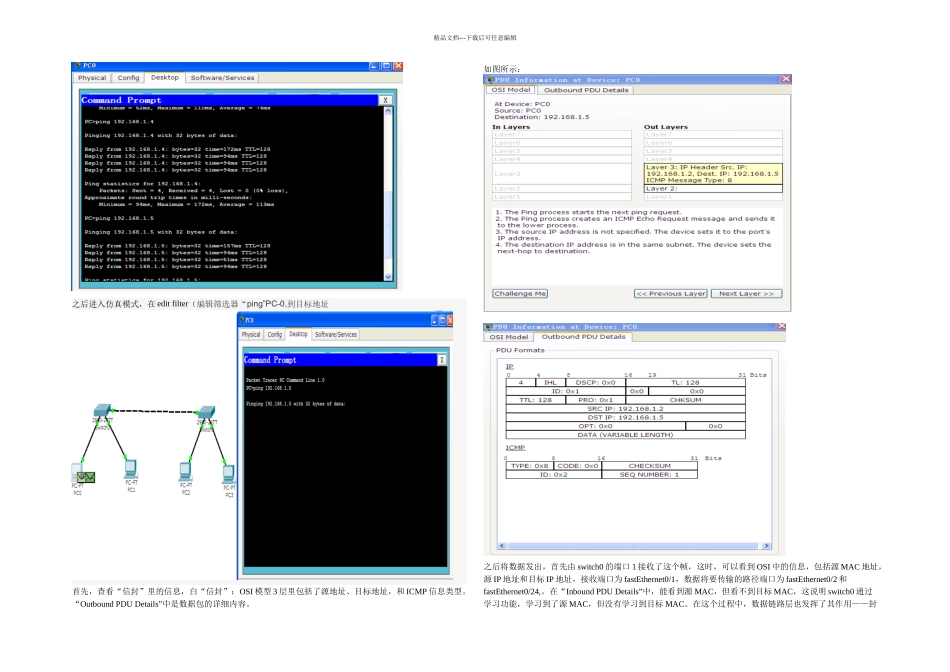Open the Software/Services tab in the PC0 window pinging 192.168.1.5 with no replies
Viewport: 950px width, 672px height.
pyautogui.click(x=336, y=334)
